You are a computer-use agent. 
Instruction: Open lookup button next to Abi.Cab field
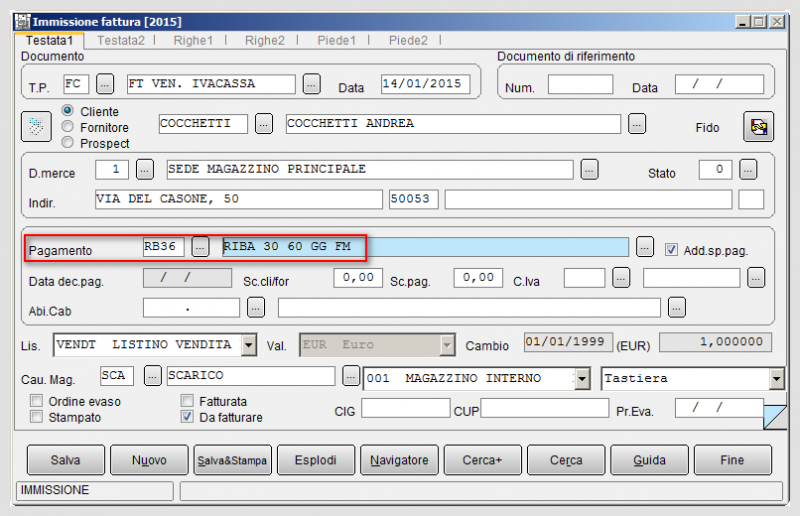[x=256, y=308]
